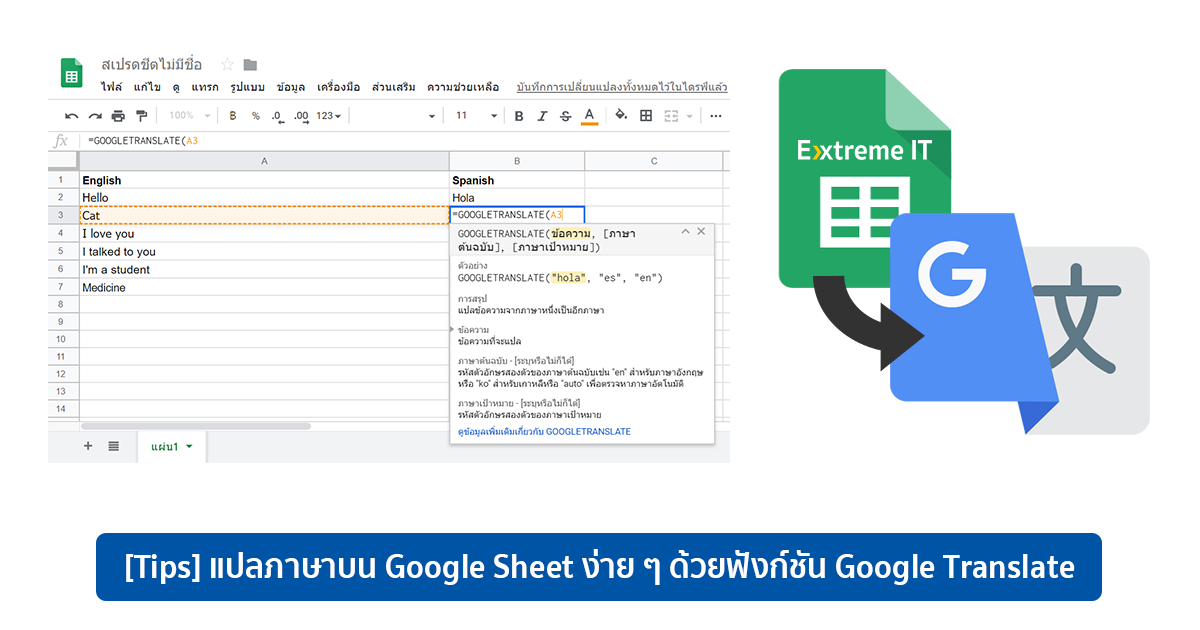
Task: Close the GOOGLETRANSLATE help popup
Action: (x=701, y=231)
